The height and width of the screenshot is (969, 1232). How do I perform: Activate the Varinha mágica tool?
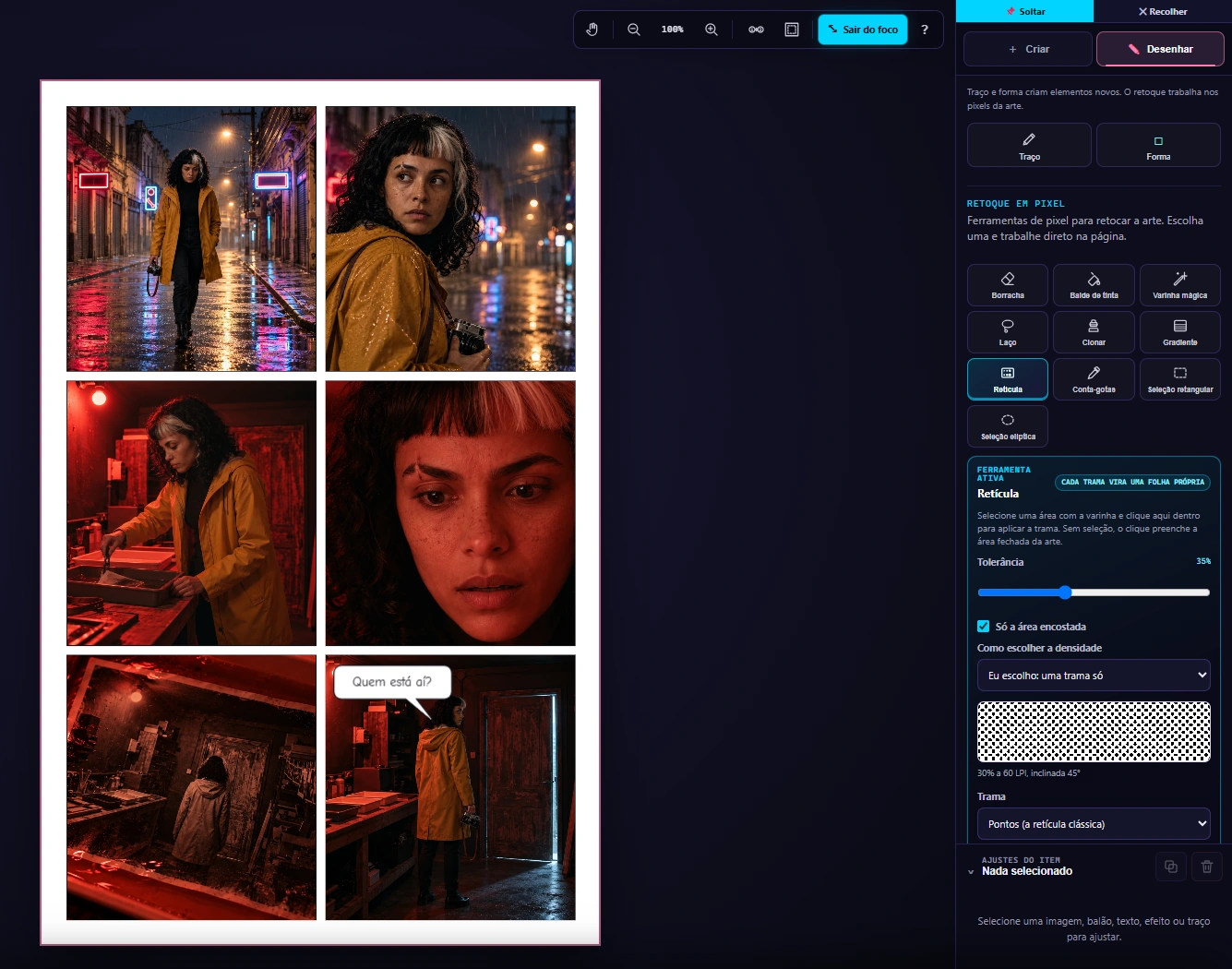pos(1180,285)
